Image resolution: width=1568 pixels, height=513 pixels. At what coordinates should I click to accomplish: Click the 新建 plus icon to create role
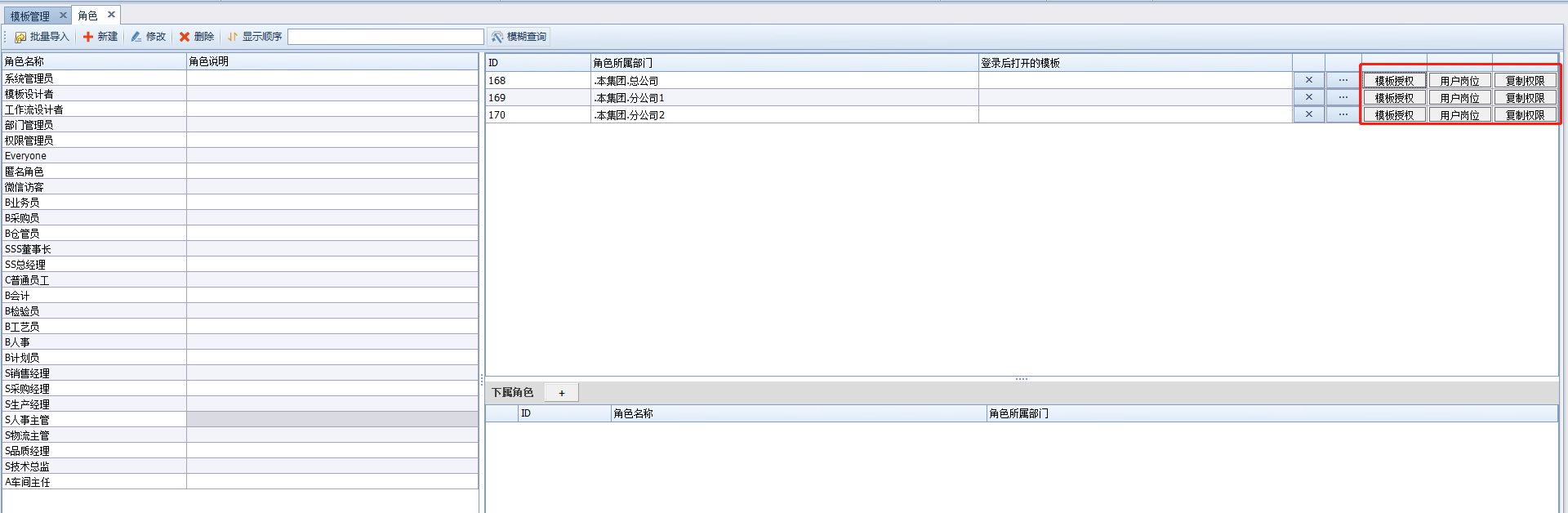click(88, 37)
